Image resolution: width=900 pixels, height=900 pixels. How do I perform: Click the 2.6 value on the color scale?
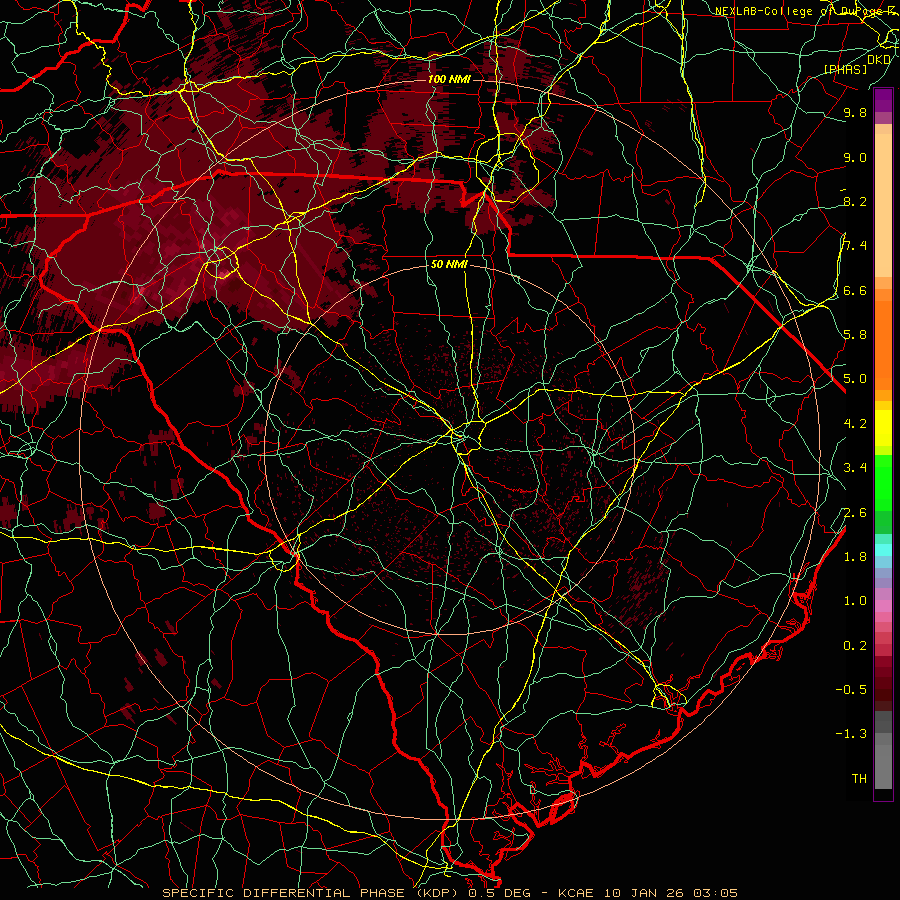(855, 513)
